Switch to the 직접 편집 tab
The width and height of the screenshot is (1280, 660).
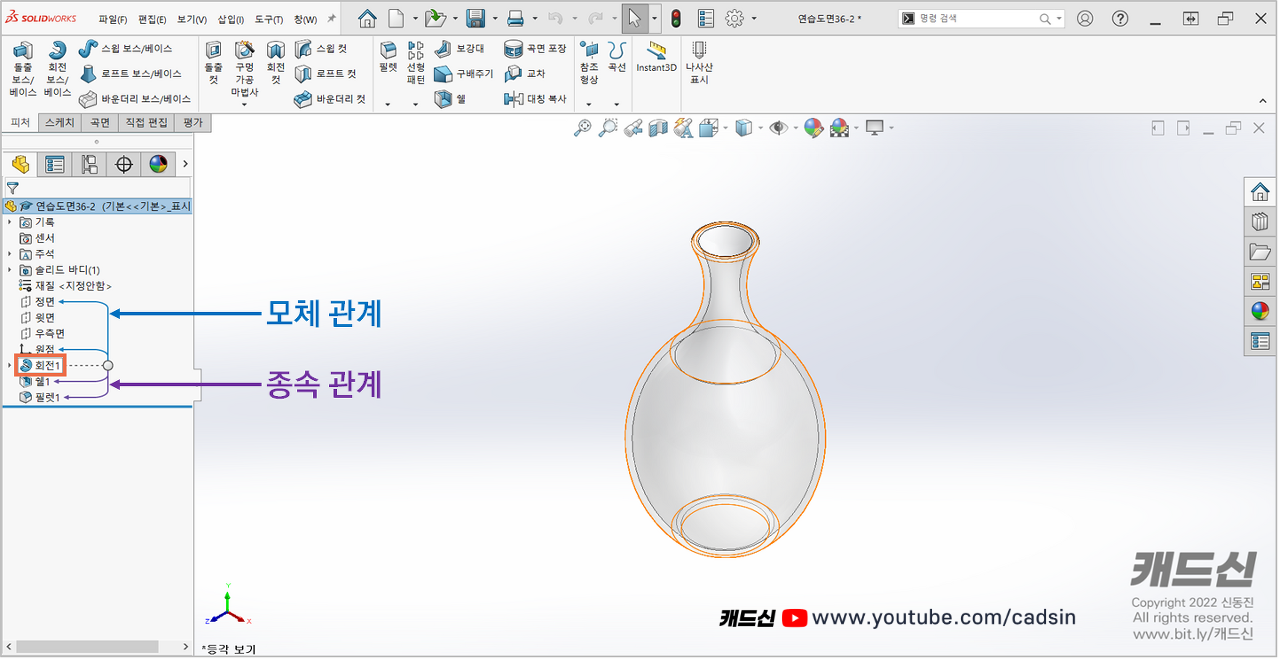pyautogui.click(x=146, y=123)
